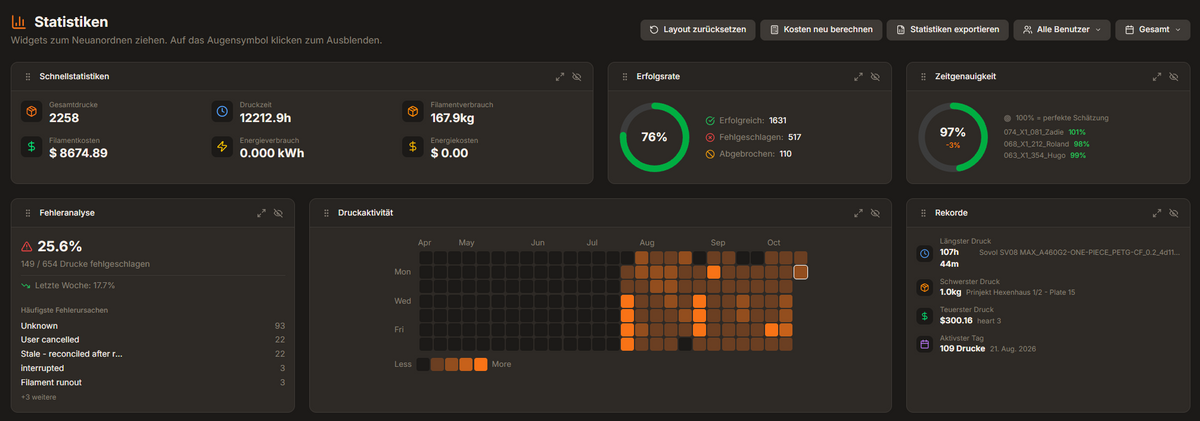Click the Schwerster Druck cube icon

coord(924,286)
